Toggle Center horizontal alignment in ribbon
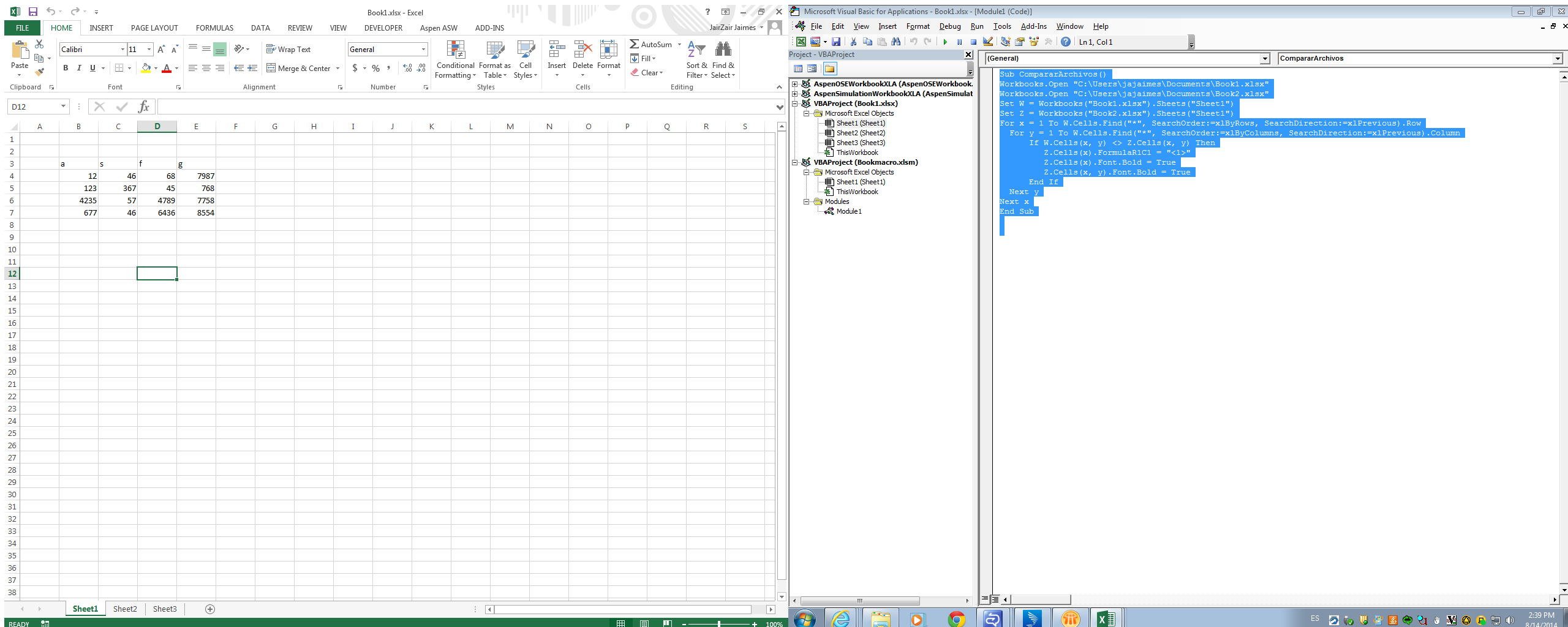The image size is (1568, 627). [206, 68]
